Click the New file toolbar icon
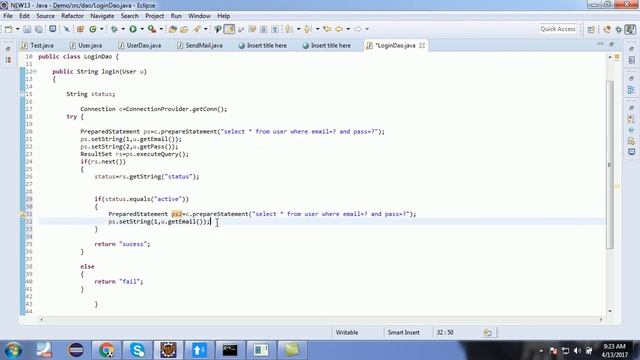This screenshot has width=640, height=360. pyautogui.click(x=8, y=29)
